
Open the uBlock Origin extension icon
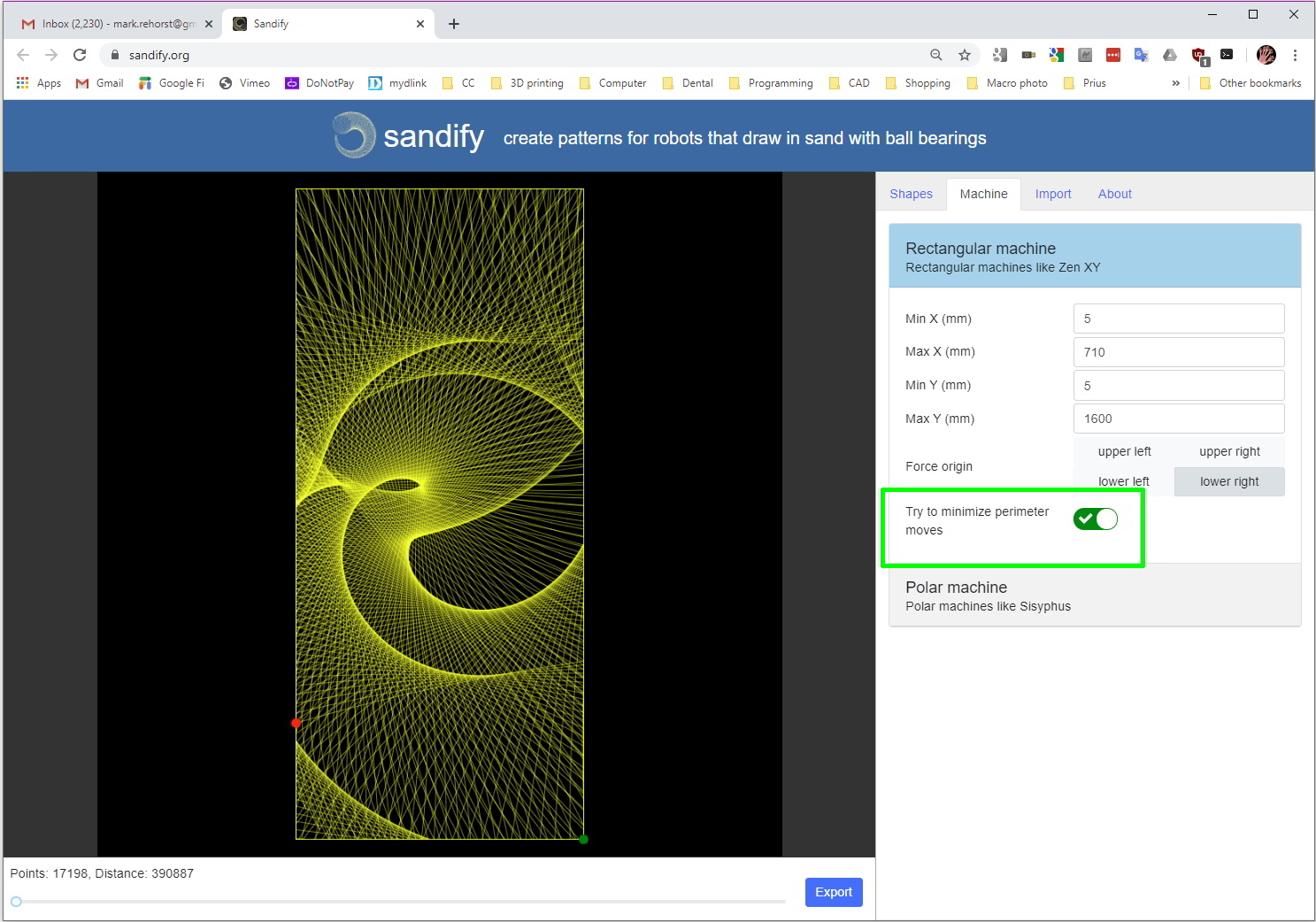[1199, 54]
